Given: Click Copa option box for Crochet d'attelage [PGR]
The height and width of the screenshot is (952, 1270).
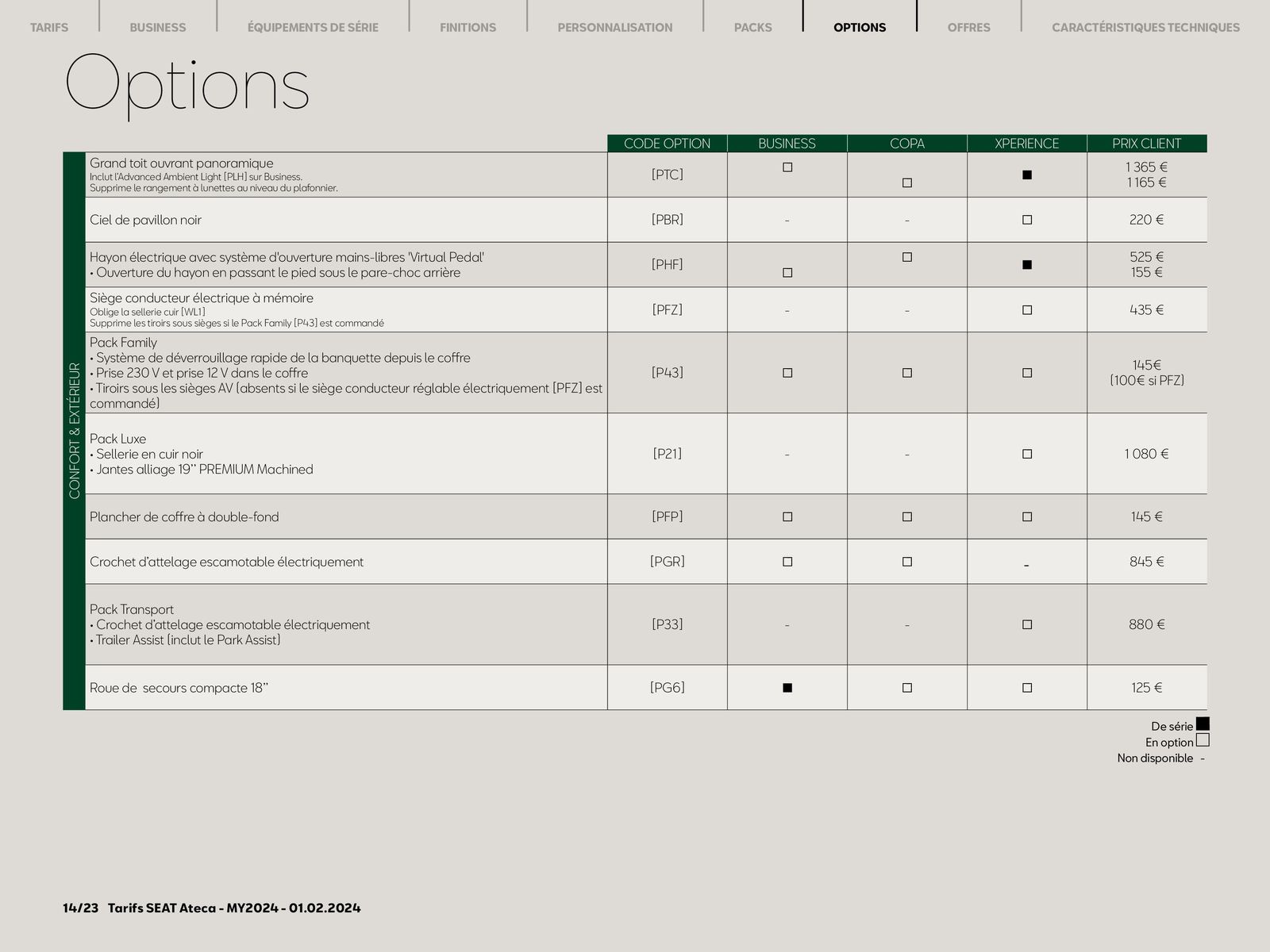Looking at the screenshot, I should [x=907, y=562].
